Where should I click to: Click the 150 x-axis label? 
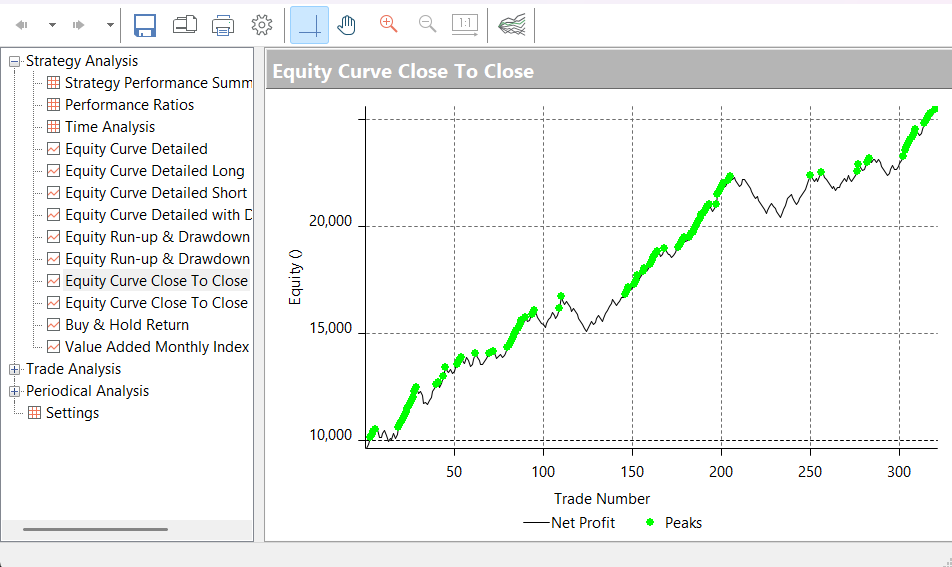pos(632,472)
